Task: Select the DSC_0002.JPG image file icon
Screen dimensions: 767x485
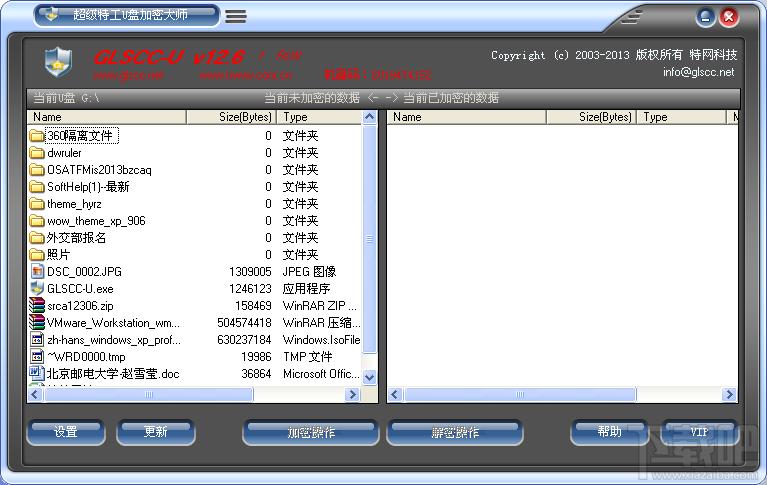Action: click(x=37, y=272)
